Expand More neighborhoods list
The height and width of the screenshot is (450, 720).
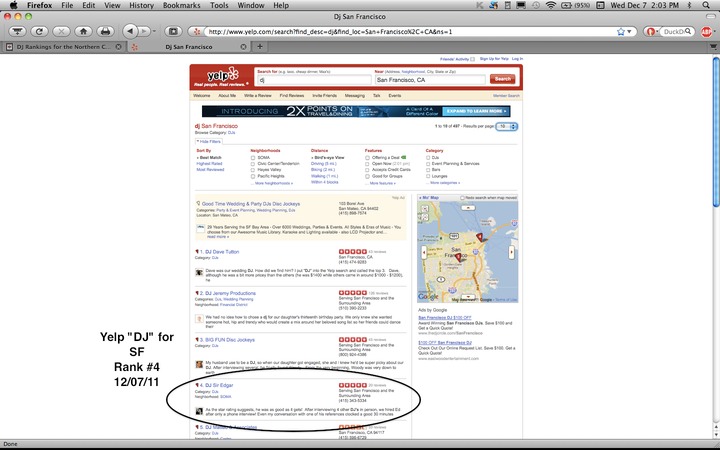[274, 183]
